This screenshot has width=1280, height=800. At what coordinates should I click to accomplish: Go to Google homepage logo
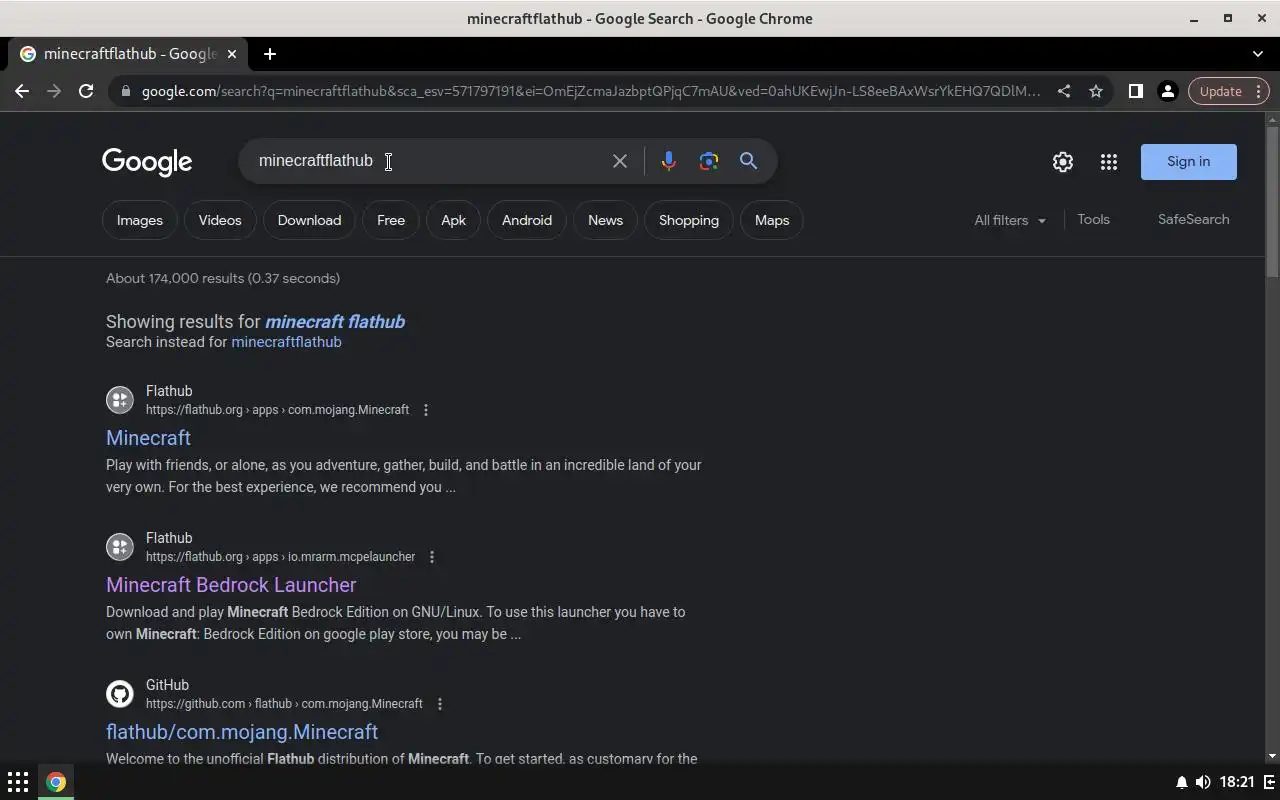click(147, 162)
